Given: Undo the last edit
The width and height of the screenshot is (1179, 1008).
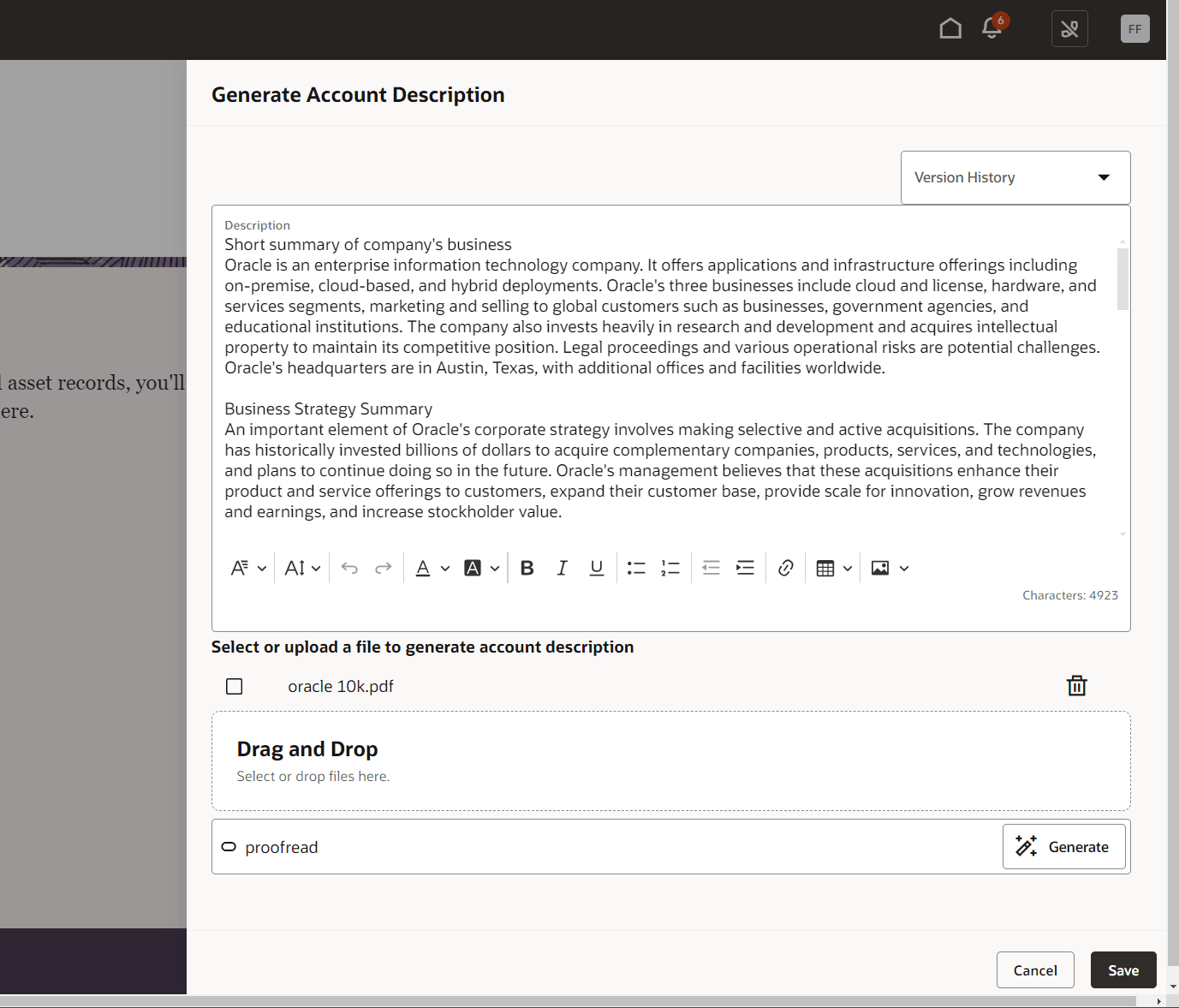Looking at the screenshot, I should [349, 567].
